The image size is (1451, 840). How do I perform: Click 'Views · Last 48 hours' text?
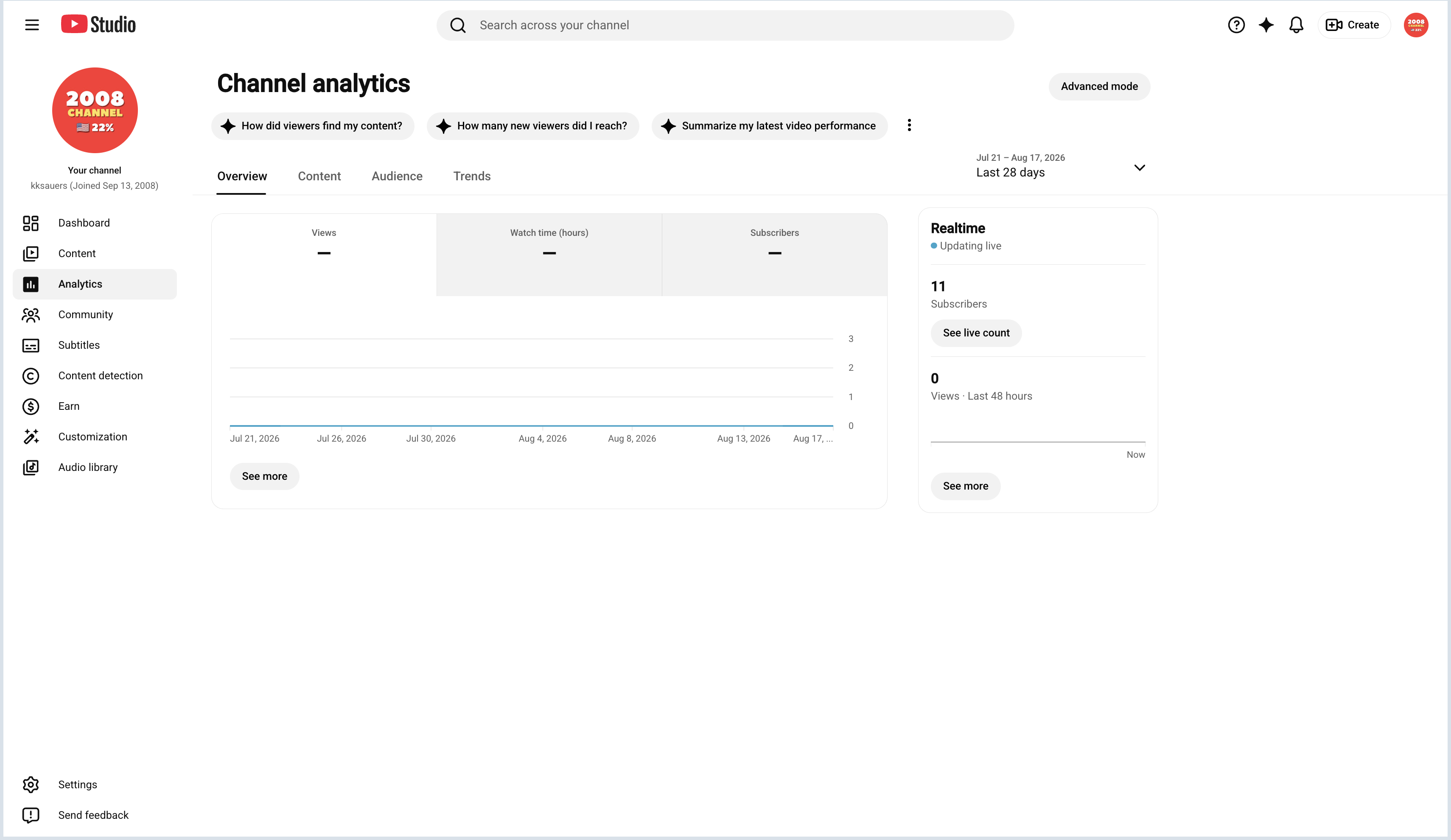pos(981,396)
